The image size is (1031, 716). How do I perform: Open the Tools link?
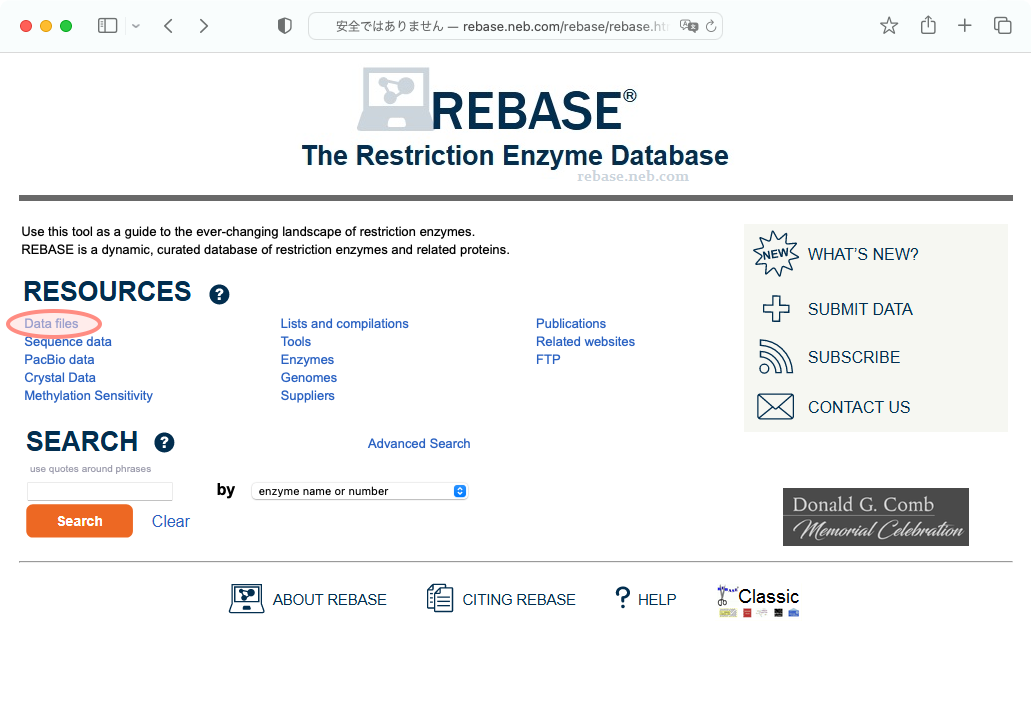tap(296, 341)
